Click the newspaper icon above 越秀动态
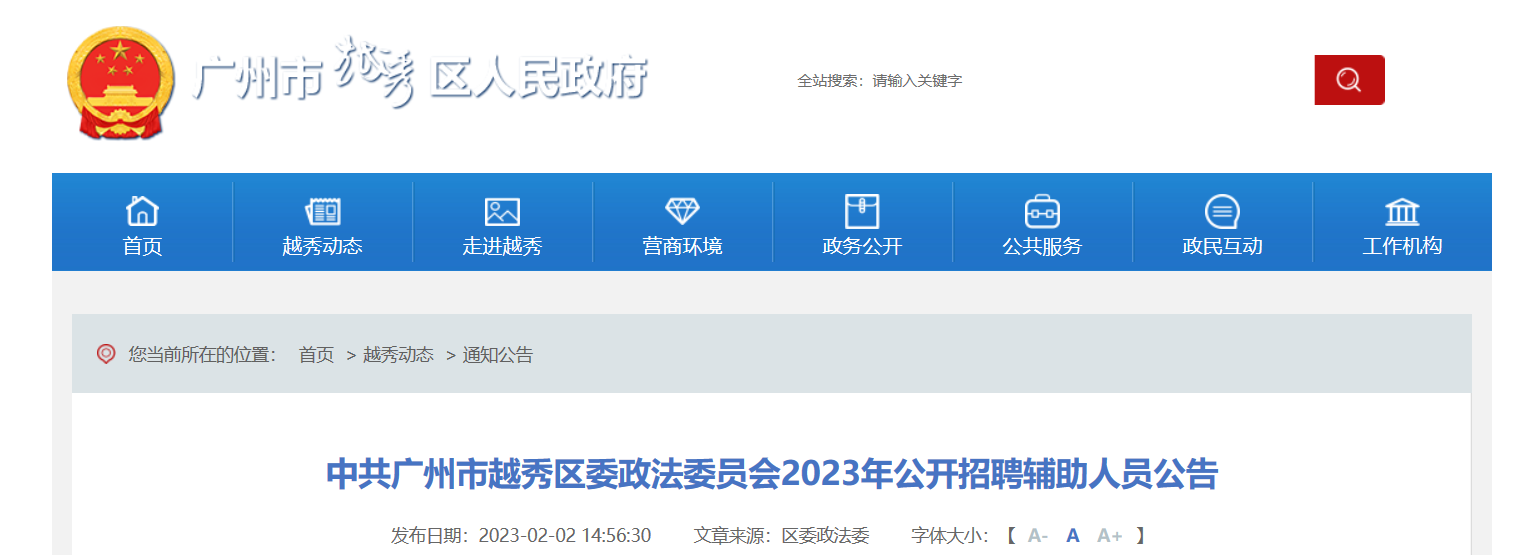This screenshot has height=555, width=1524. (x=322, y=211)
